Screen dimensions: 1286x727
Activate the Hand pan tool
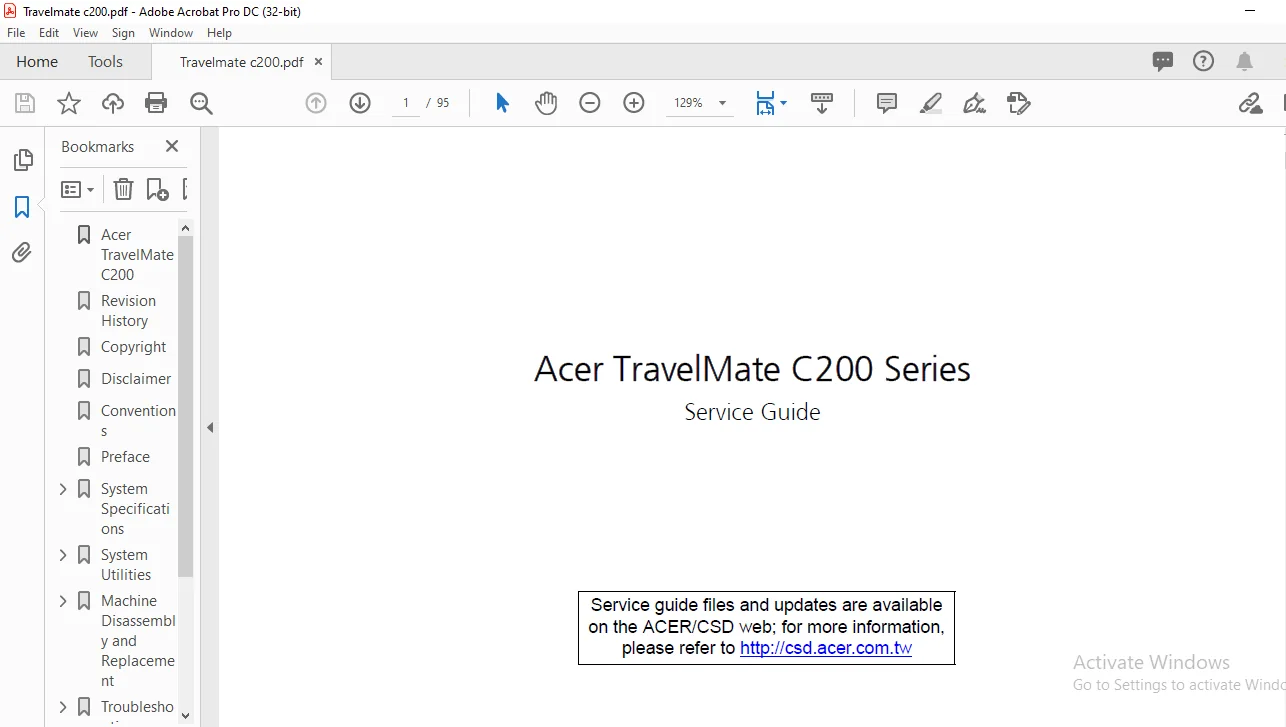545,103
